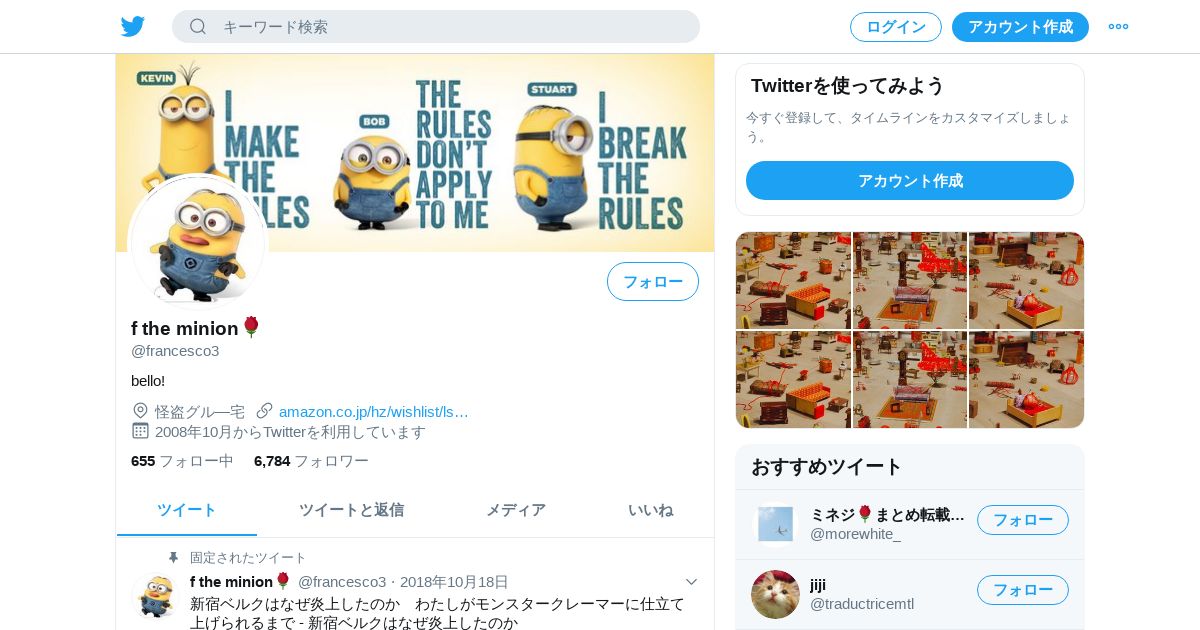Select the いいね tab
The width and height of the screenshot is (1200, 630).
[x=651, y=510]
